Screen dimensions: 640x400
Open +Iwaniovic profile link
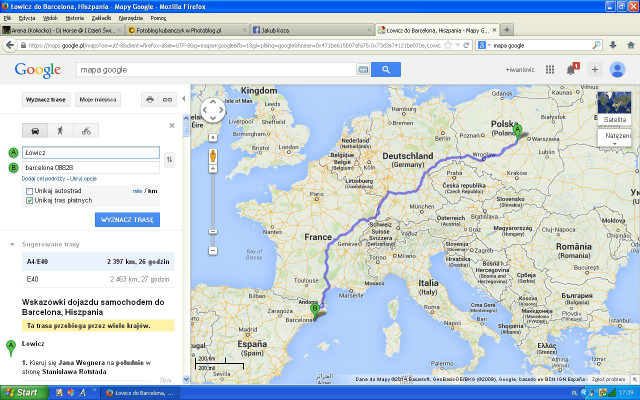click(x=520, y=70)
